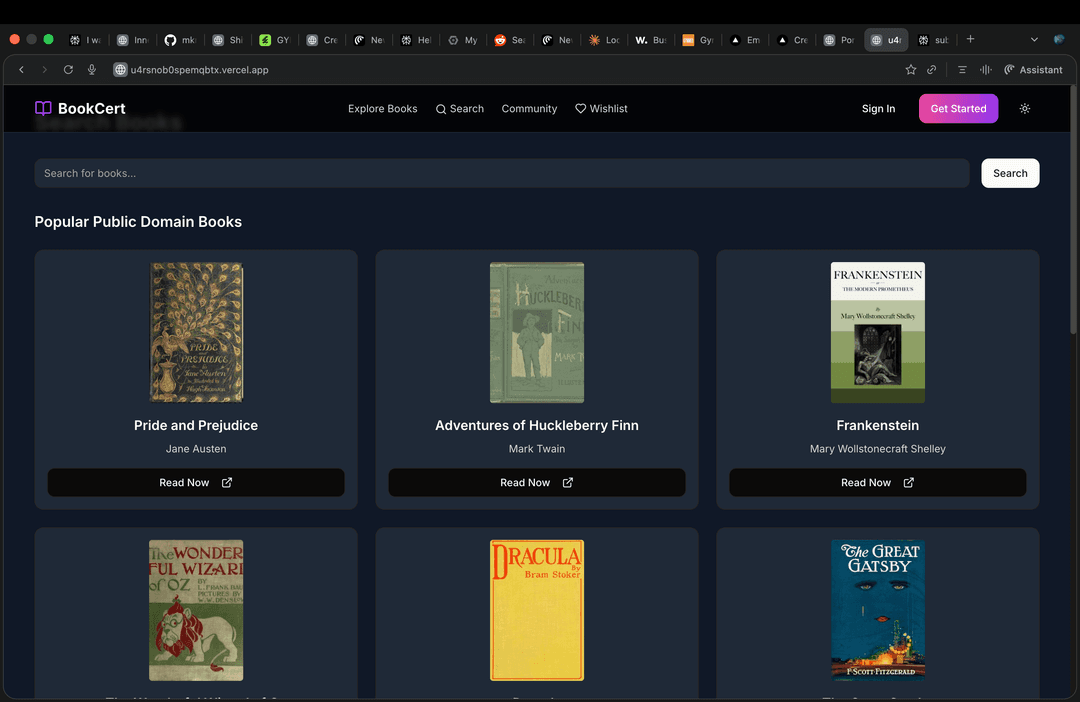Open a new browser tab
The image size is (1080, 702).
tap(970, 39)
